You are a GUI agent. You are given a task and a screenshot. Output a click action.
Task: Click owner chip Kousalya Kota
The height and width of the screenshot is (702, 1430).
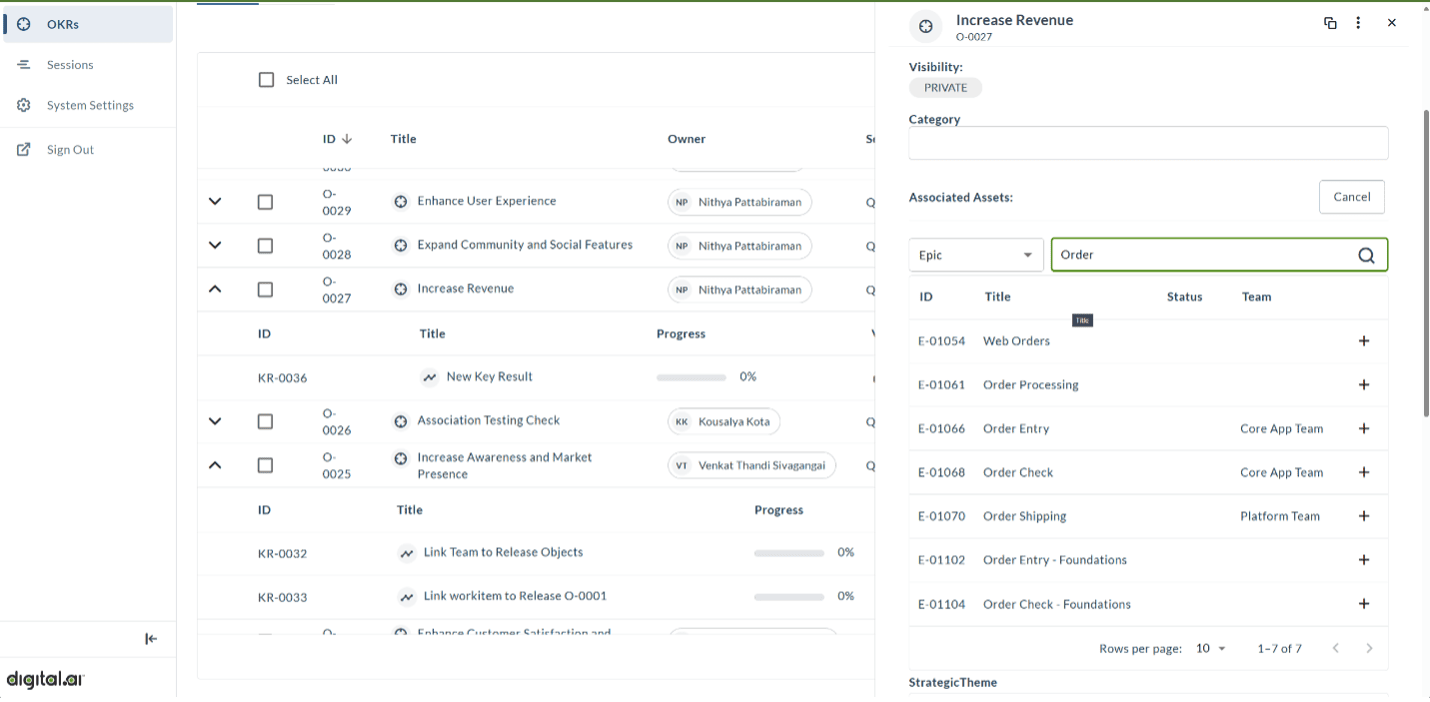tap(724, 422)
